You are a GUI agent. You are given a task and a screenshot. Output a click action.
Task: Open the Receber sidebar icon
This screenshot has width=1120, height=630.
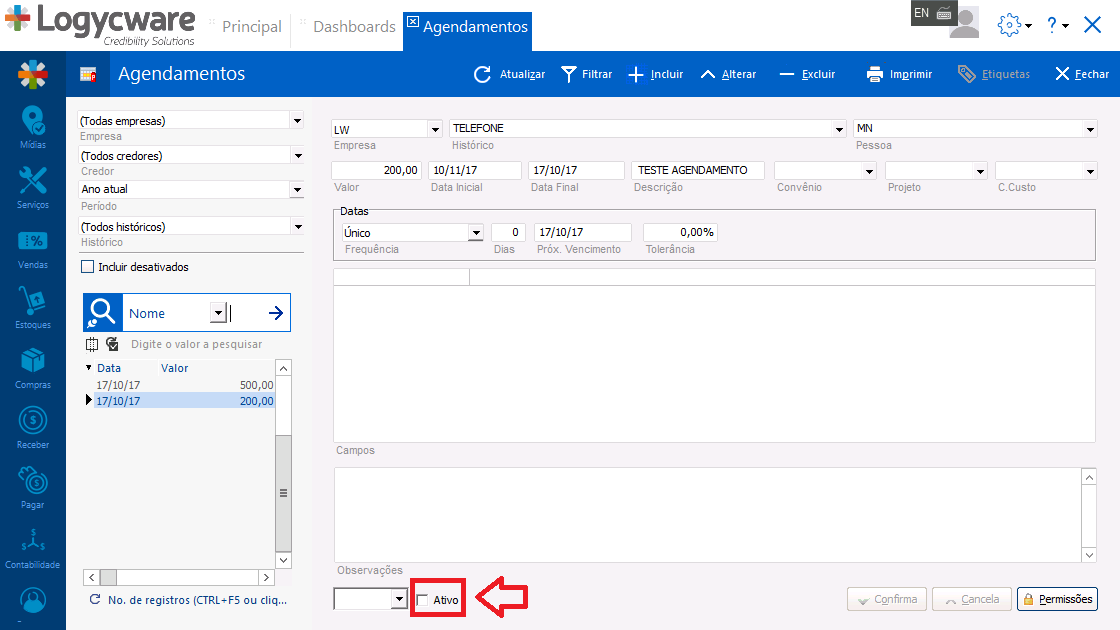32,421
